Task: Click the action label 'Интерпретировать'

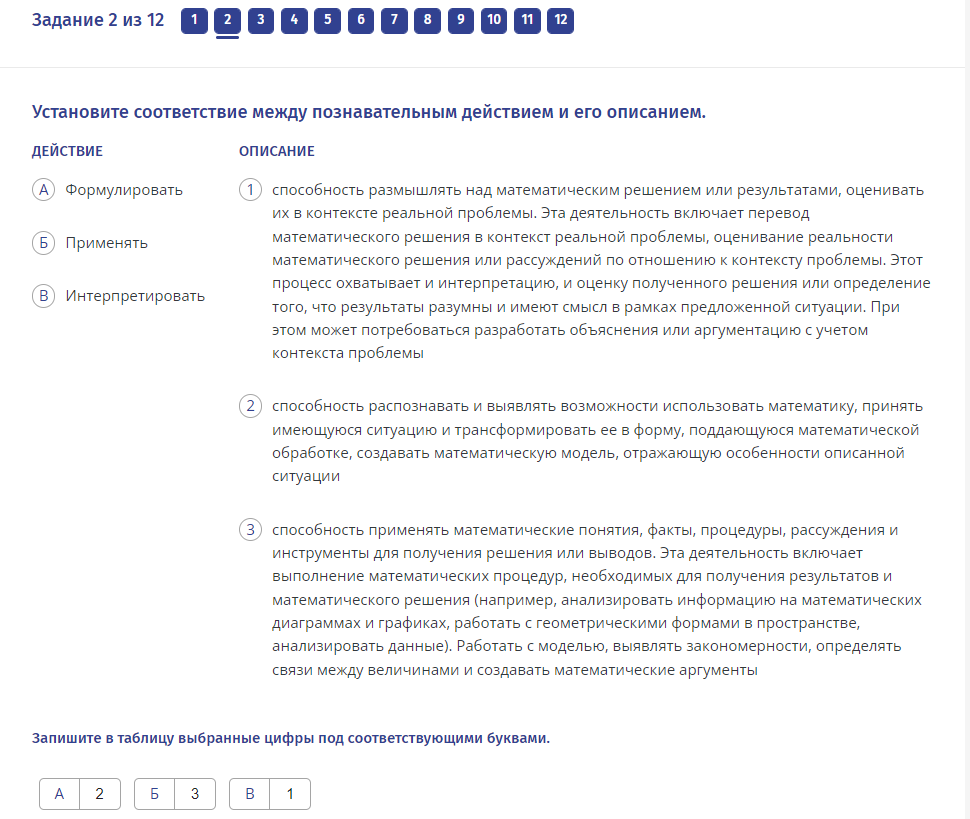Action: (135, 296)
